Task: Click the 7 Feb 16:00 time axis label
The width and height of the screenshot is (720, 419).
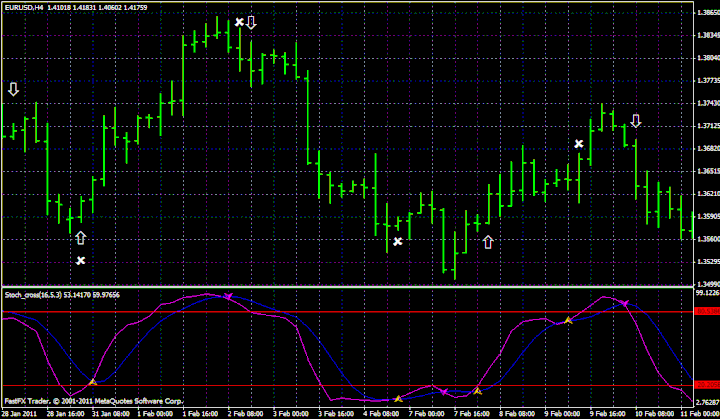Action: point(472,413)
